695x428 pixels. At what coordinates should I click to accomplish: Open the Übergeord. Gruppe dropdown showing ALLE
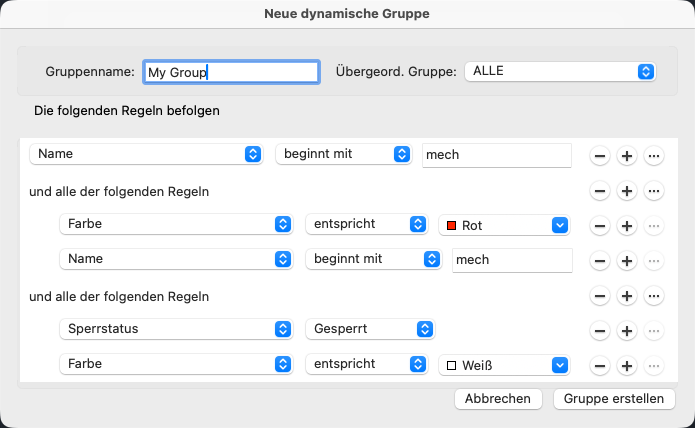(560, 71)
